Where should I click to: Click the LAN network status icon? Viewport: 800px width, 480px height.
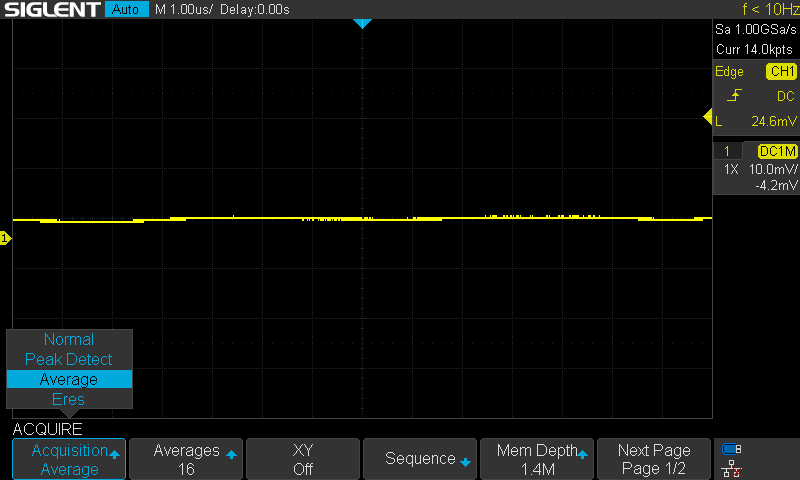[x=732, y=468]
